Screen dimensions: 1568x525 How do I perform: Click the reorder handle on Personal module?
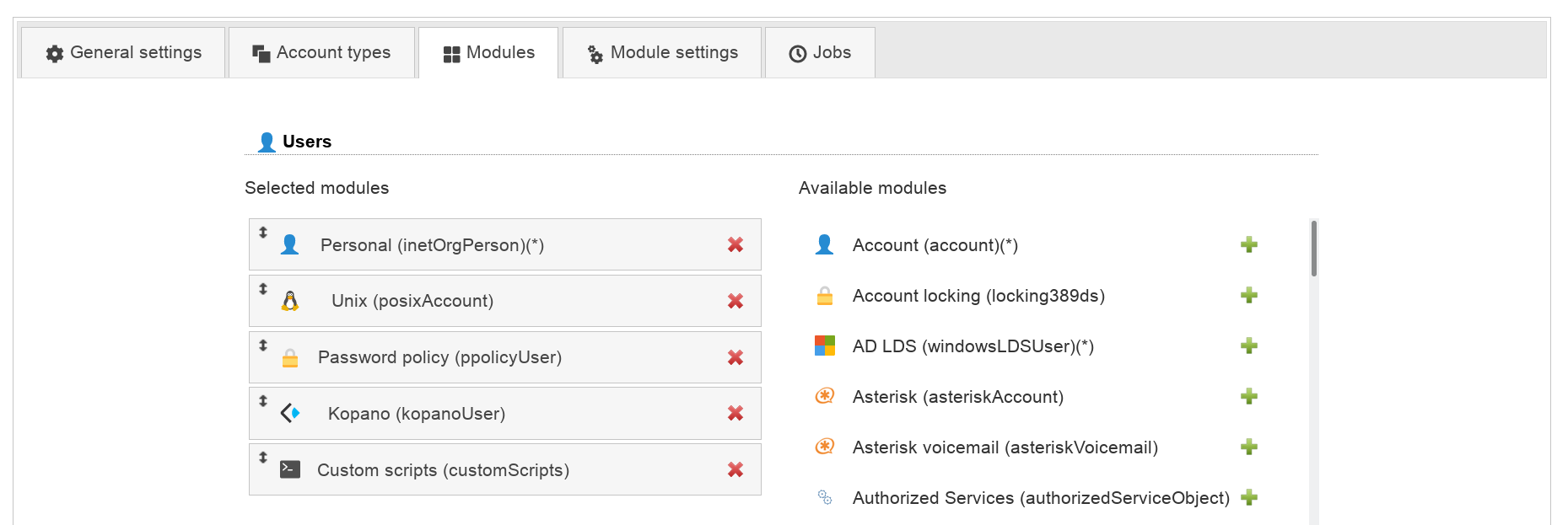(263, 233)
